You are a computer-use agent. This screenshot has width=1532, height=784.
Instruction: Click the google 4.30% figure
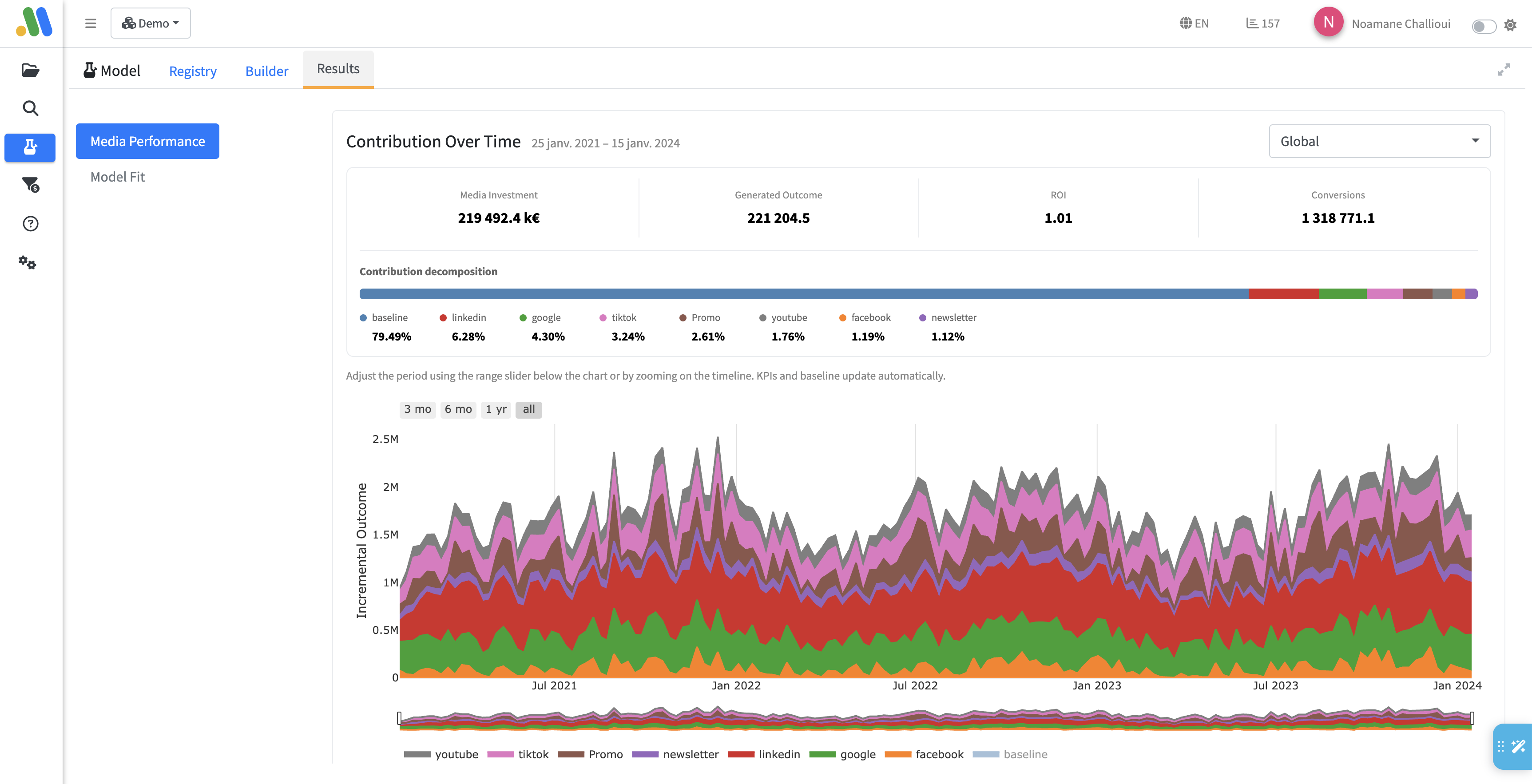click(x=548, y=337)
